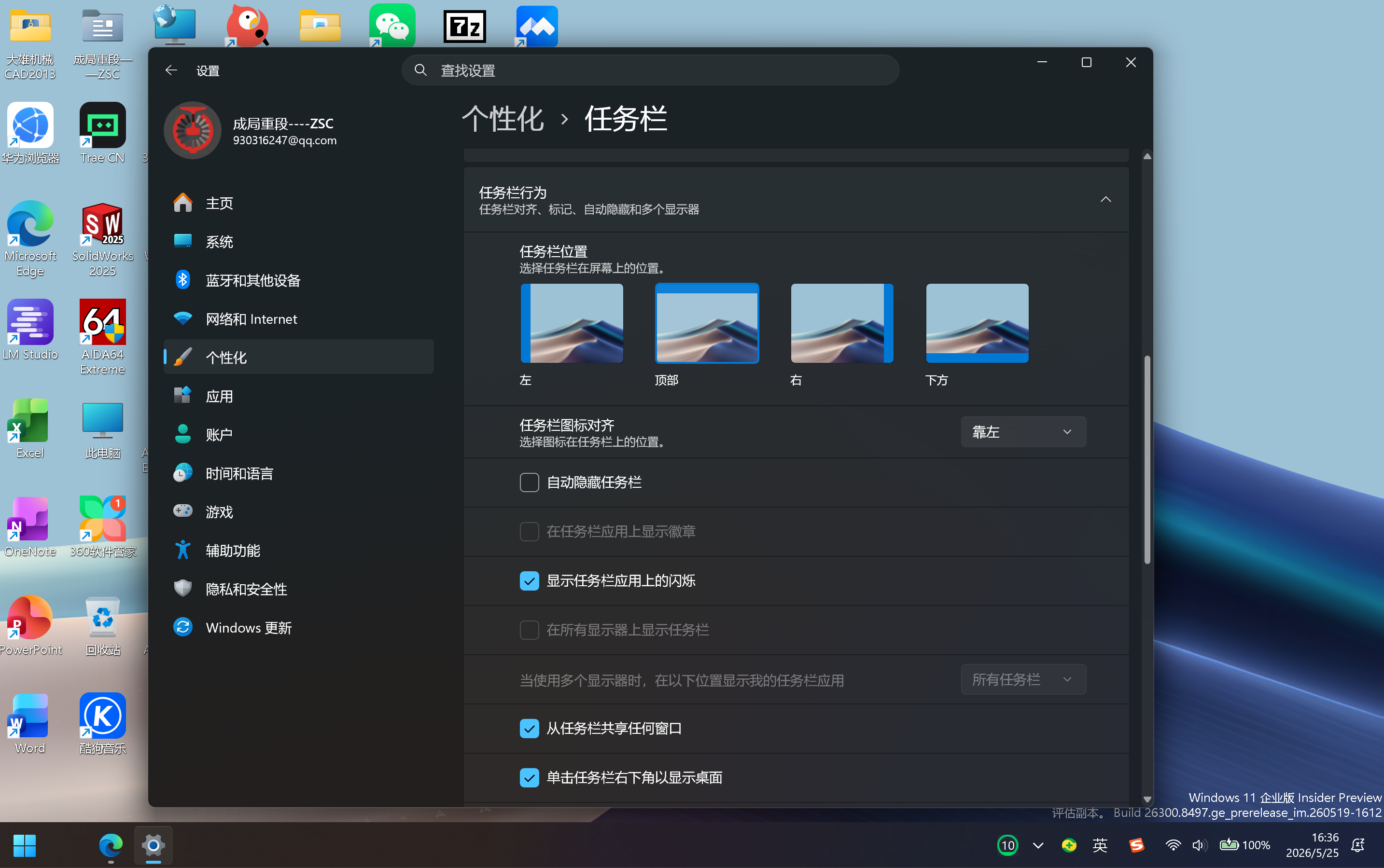
Task: Launch 酷狗音乐 from the desktop
Action: tap(103, 723)
